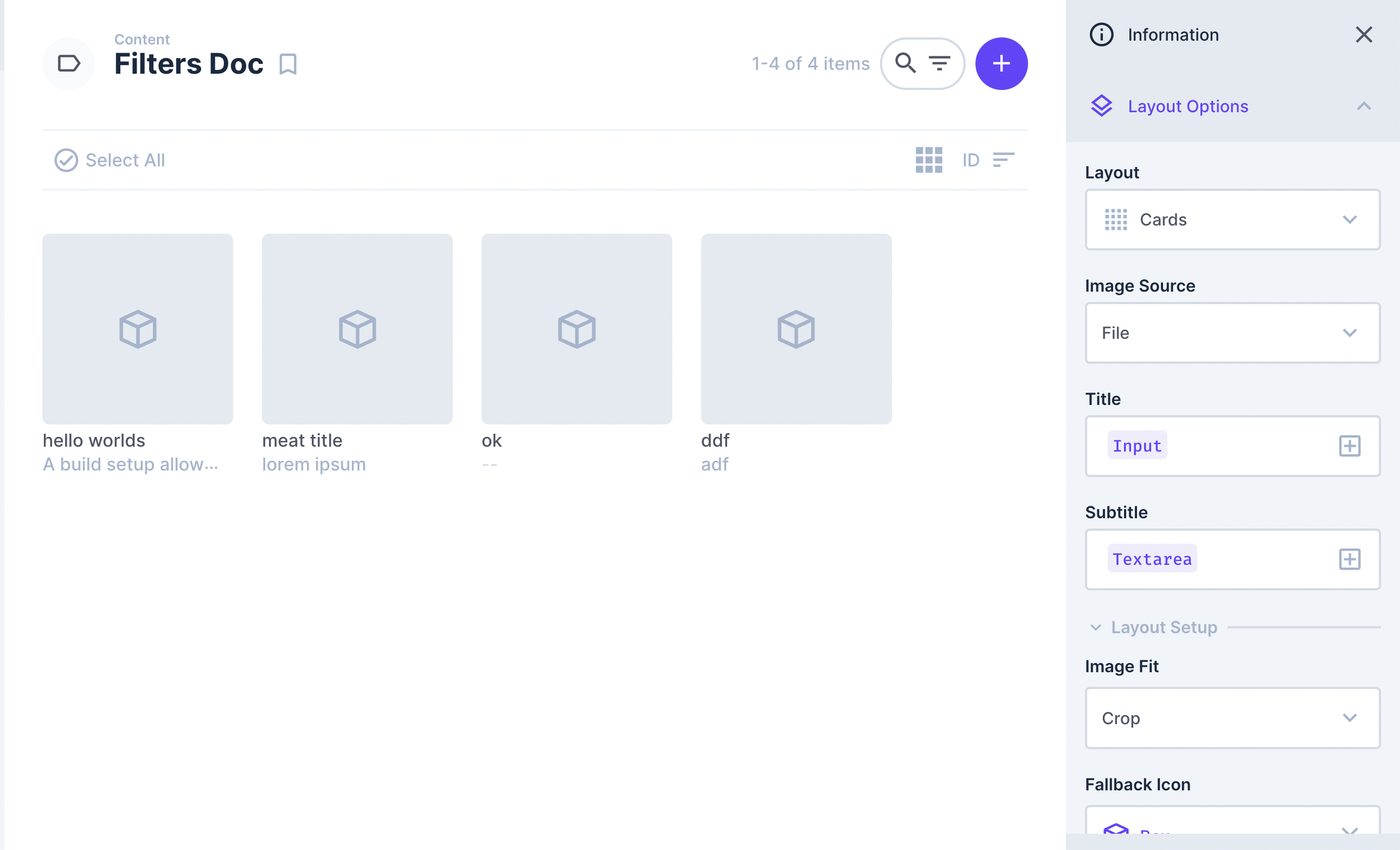Open the 'hello worlds' item card
The image size is (1400, 850).
coord(137,329)
